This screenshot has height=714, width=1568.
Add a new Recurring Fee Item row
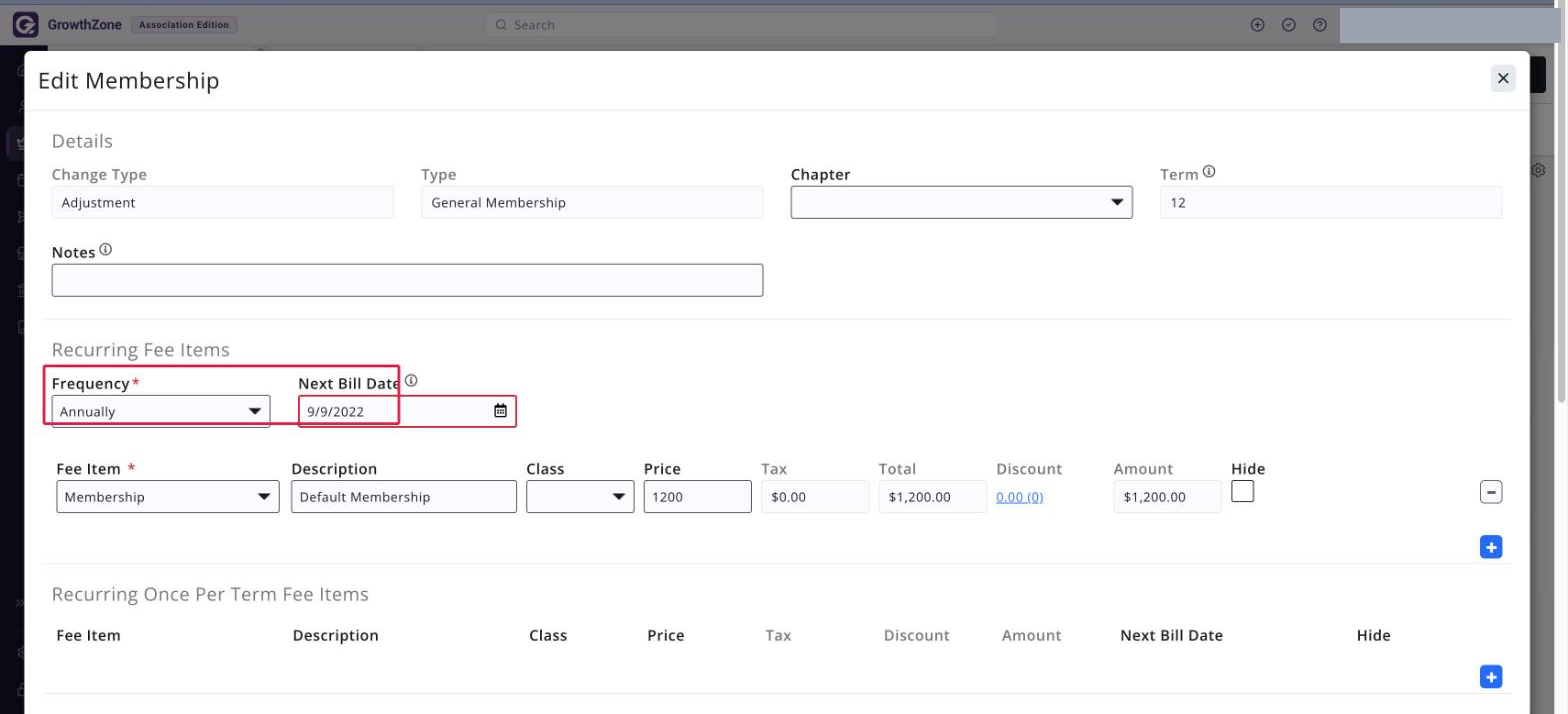(x=1491, y=547)
